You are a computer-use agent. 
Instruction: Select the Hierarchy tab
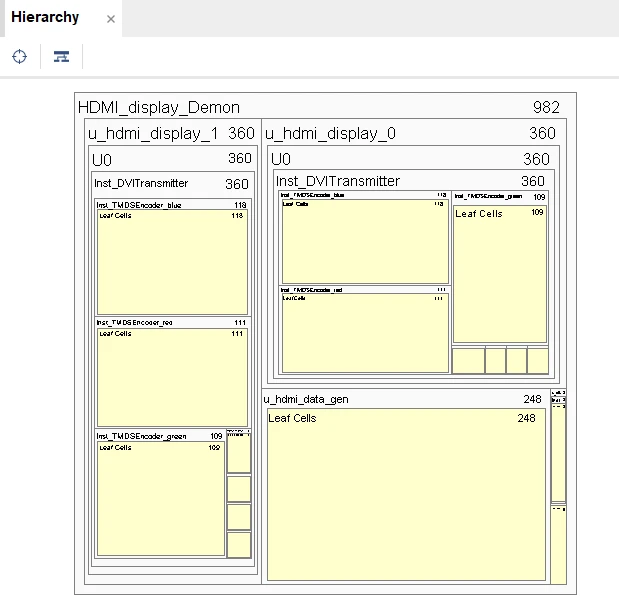click(x=45, y=18)
